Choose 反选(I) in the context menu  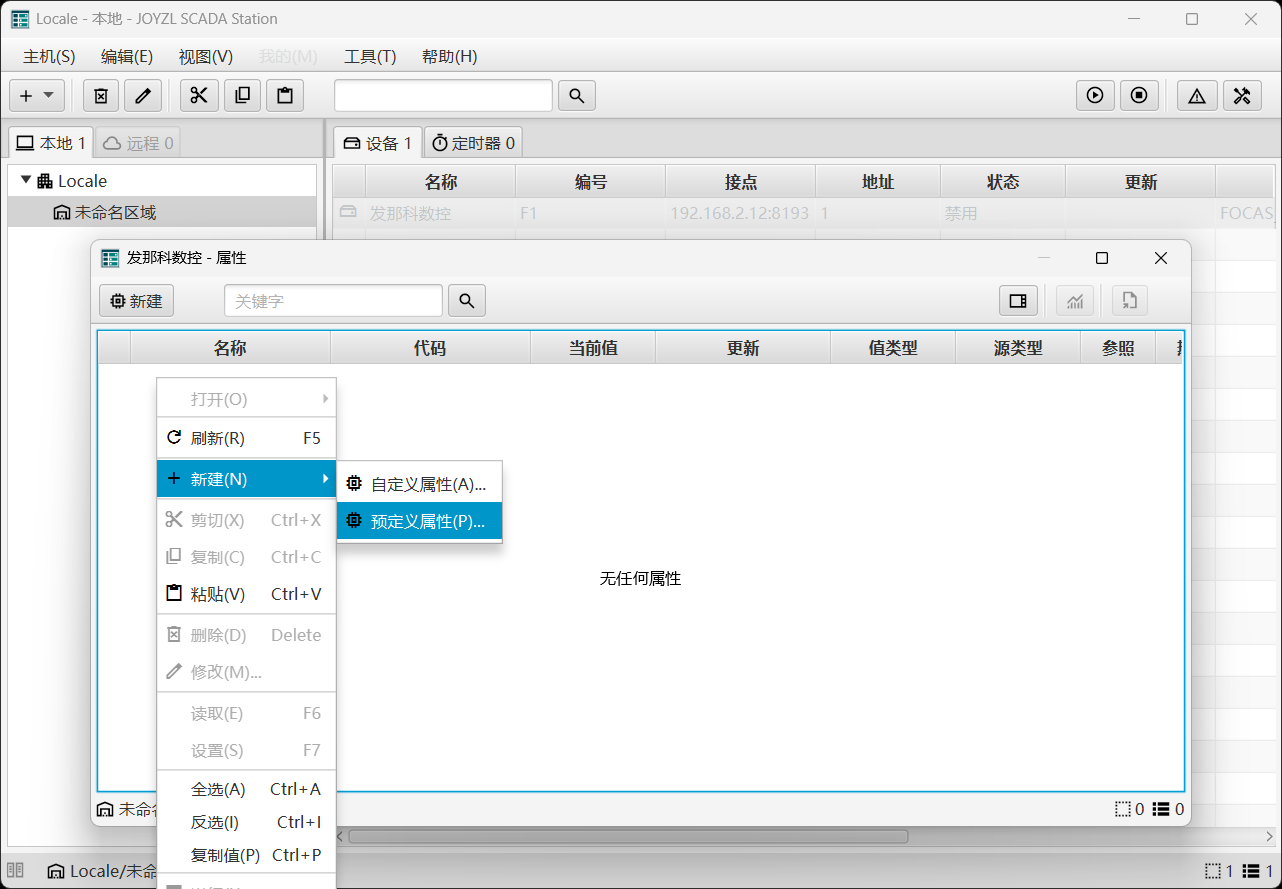pyautogui.click(x=246, y=822)
